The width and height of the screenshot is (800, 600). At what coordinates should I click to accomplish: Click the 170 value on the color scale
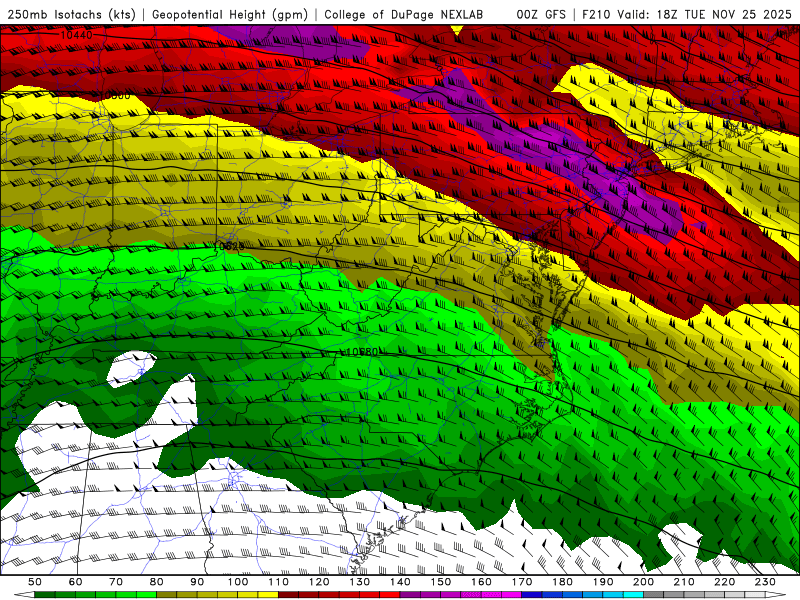[522, 582]
